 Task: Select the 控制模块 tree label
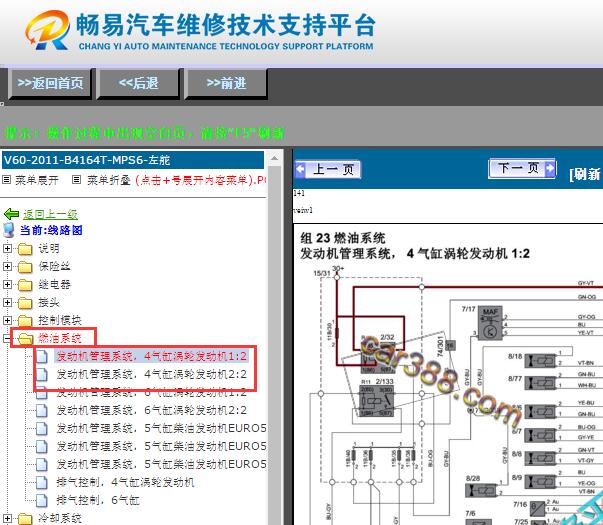click(x=60, y=320)
